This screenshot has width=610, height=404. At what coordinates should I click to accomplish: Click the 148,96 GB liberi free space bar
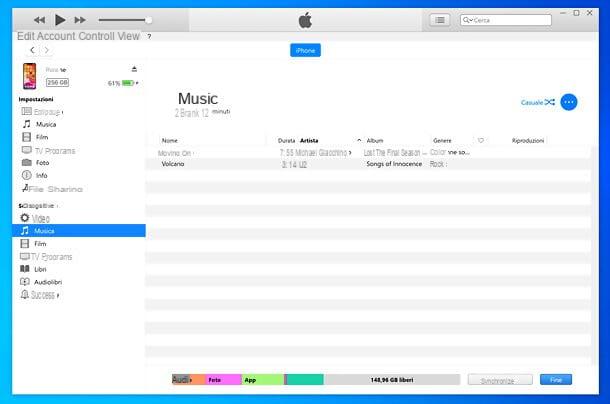point(392,379)
